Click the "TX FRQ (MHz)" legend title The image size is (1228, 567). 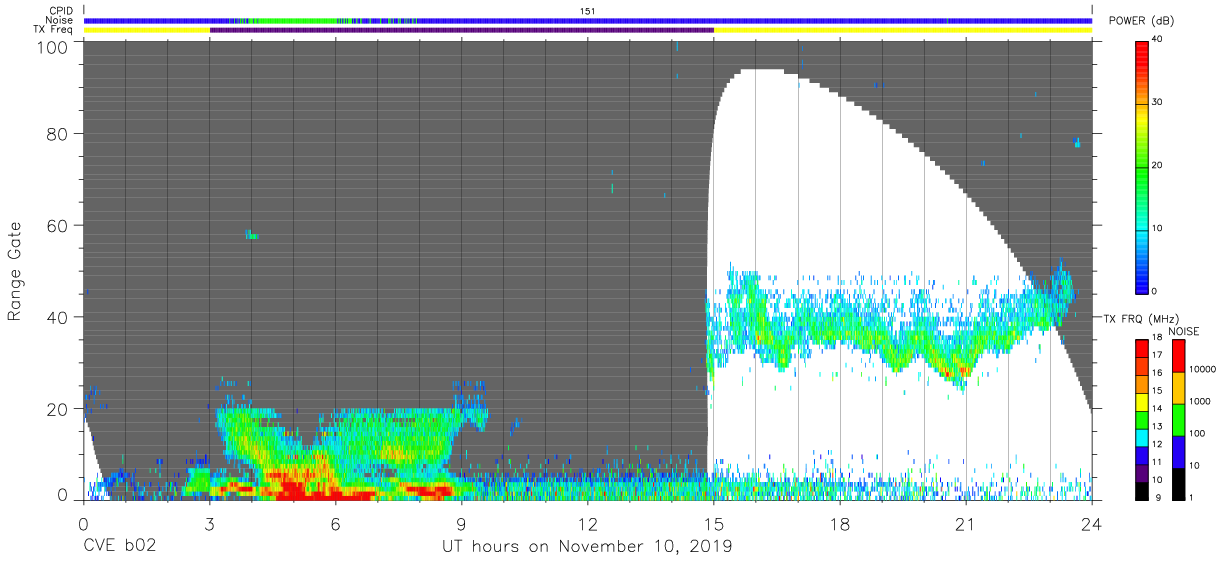click(1140, 319)
